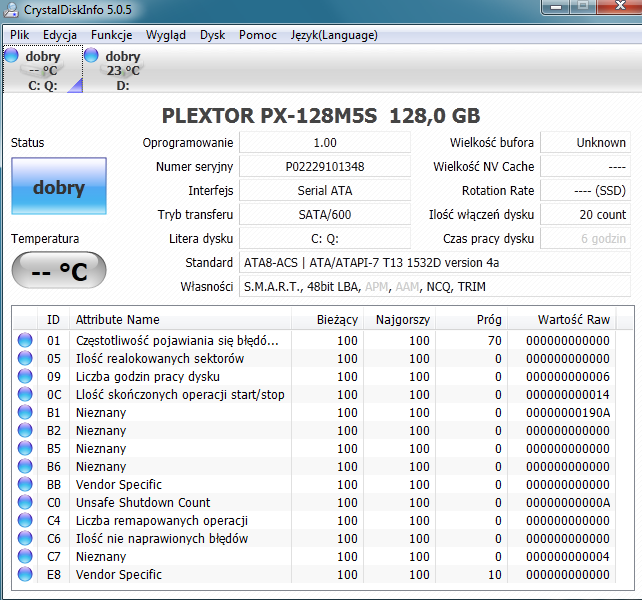The height and width of the screenshot is (600, 642).
Task: Select row Ilość nie naprawionych błędów
Action: point(314,539)
